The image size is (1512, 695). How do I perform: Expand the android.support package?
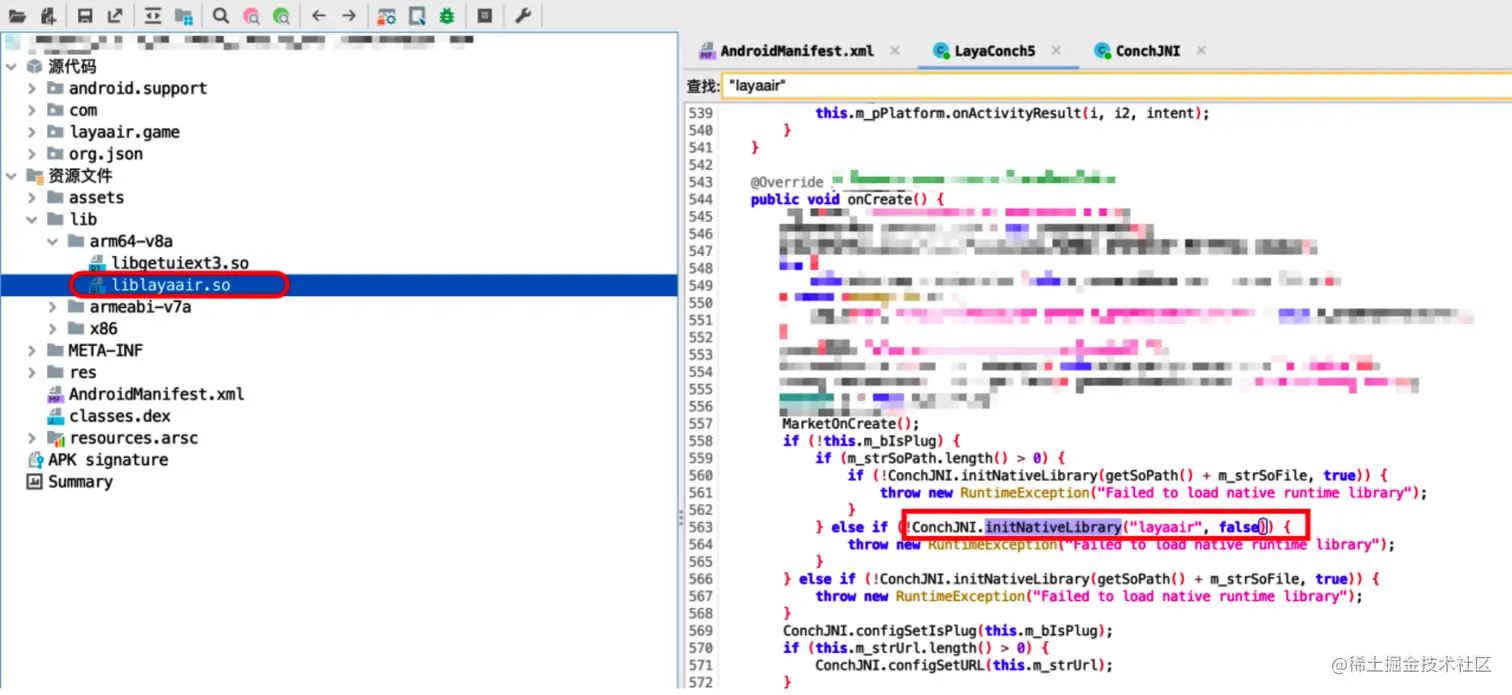point(32,88)
